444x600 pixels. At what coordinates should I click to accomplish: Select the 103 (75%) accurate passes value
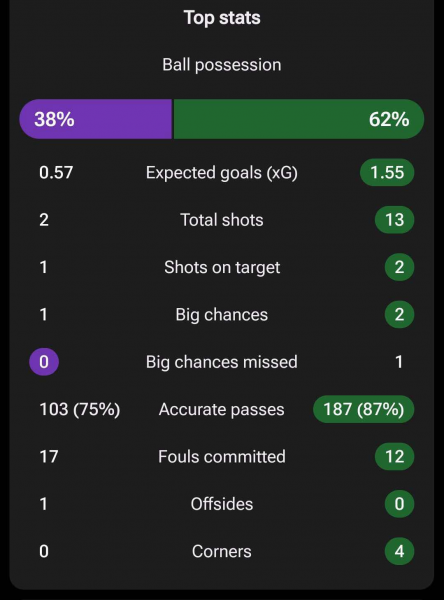[80, 409]
